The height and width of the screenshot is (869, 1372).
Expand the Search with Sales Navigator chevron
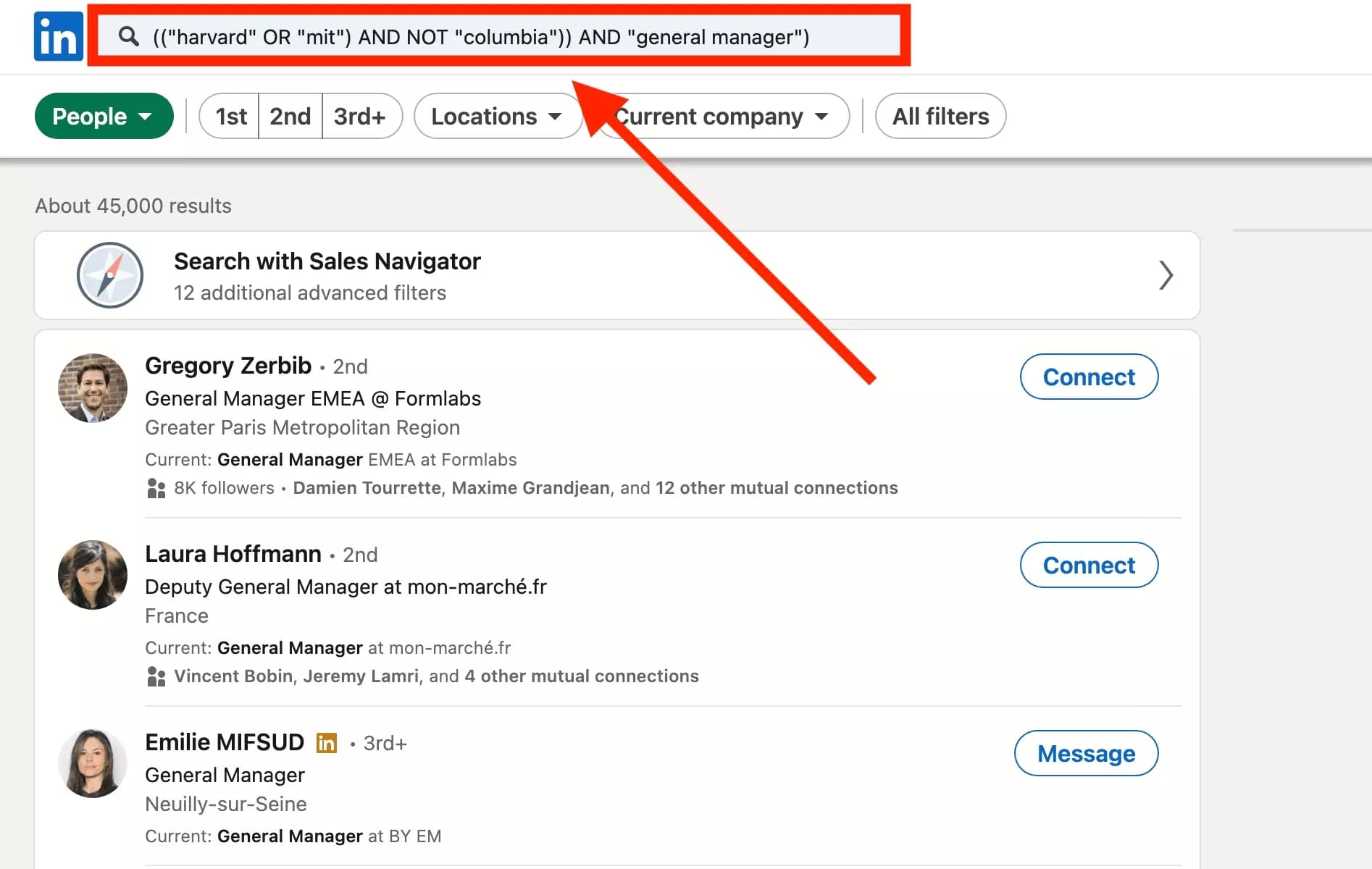point(1166,275)
